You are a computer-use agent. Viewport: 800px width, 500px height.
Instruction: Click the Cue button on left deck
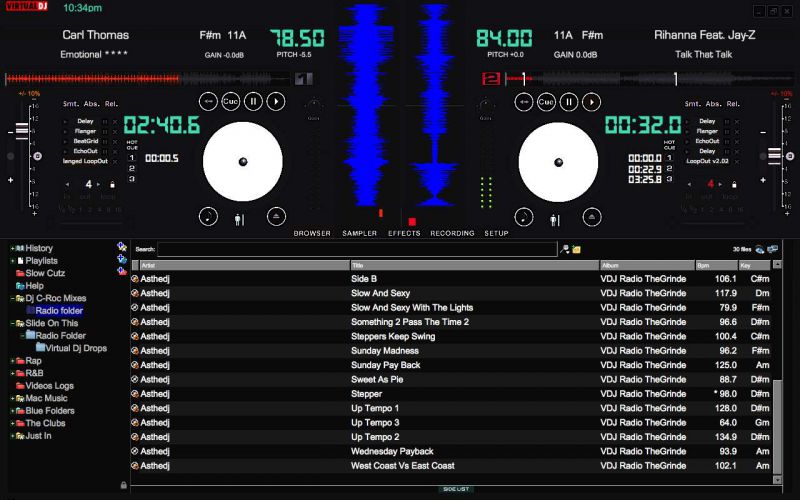(x=231, y=102)
